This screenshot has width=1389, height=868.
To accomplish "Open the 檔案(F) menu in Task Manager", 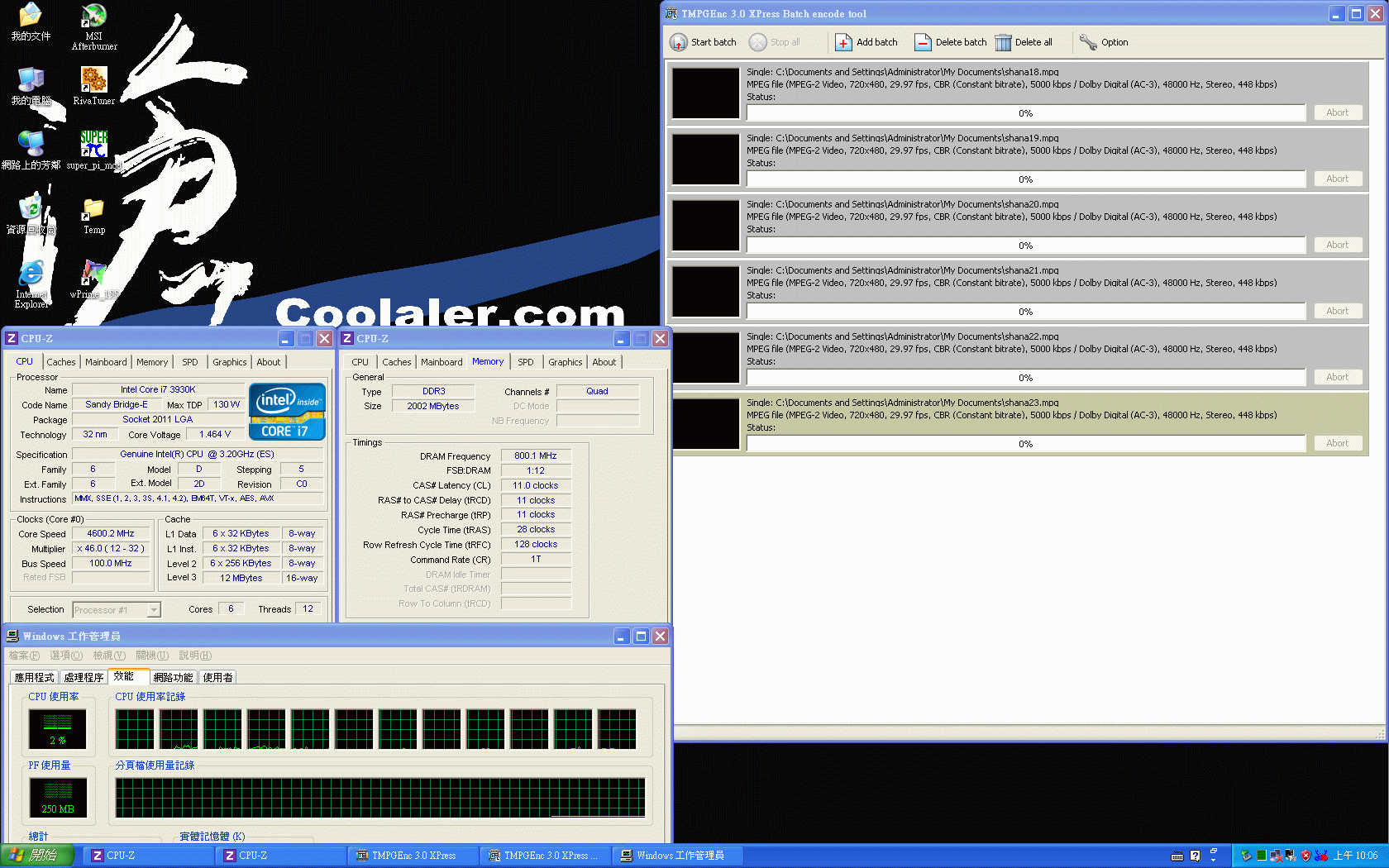I will click(x=24, y=656).
